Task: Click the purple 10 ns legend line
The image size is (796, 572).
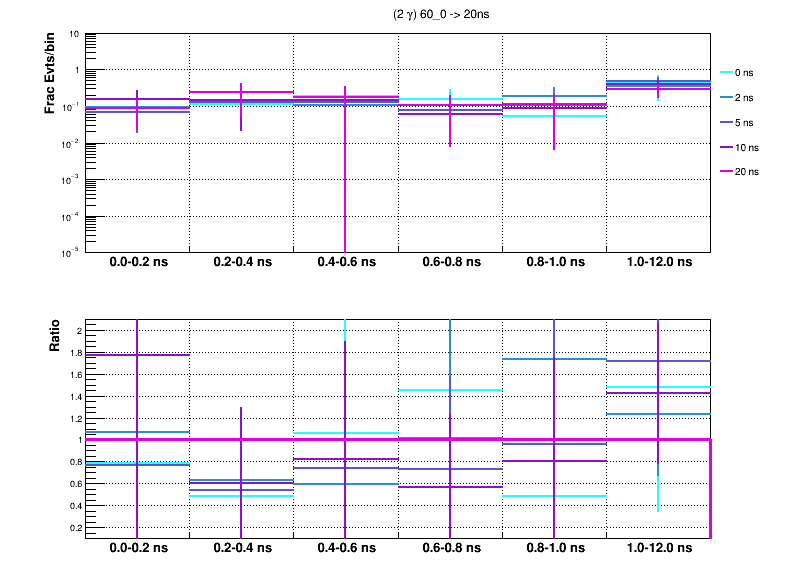Action: (x=724, y=147)
